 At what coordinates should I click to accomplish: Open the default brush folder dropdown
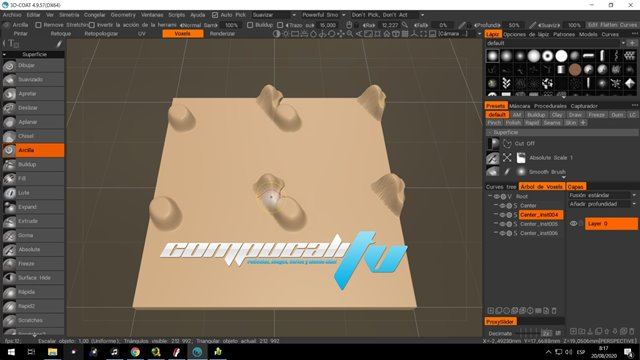556,43
